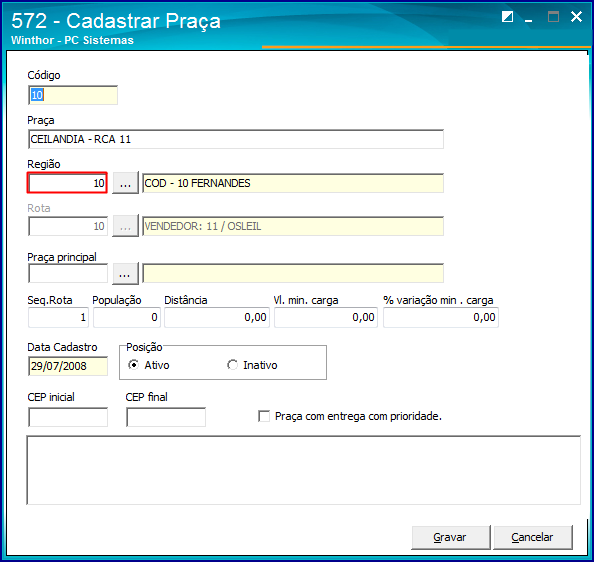Focus the Praça principal code field
Viewport: 594px width, 562px height.
pyautogui.click(x=68, y=273)
